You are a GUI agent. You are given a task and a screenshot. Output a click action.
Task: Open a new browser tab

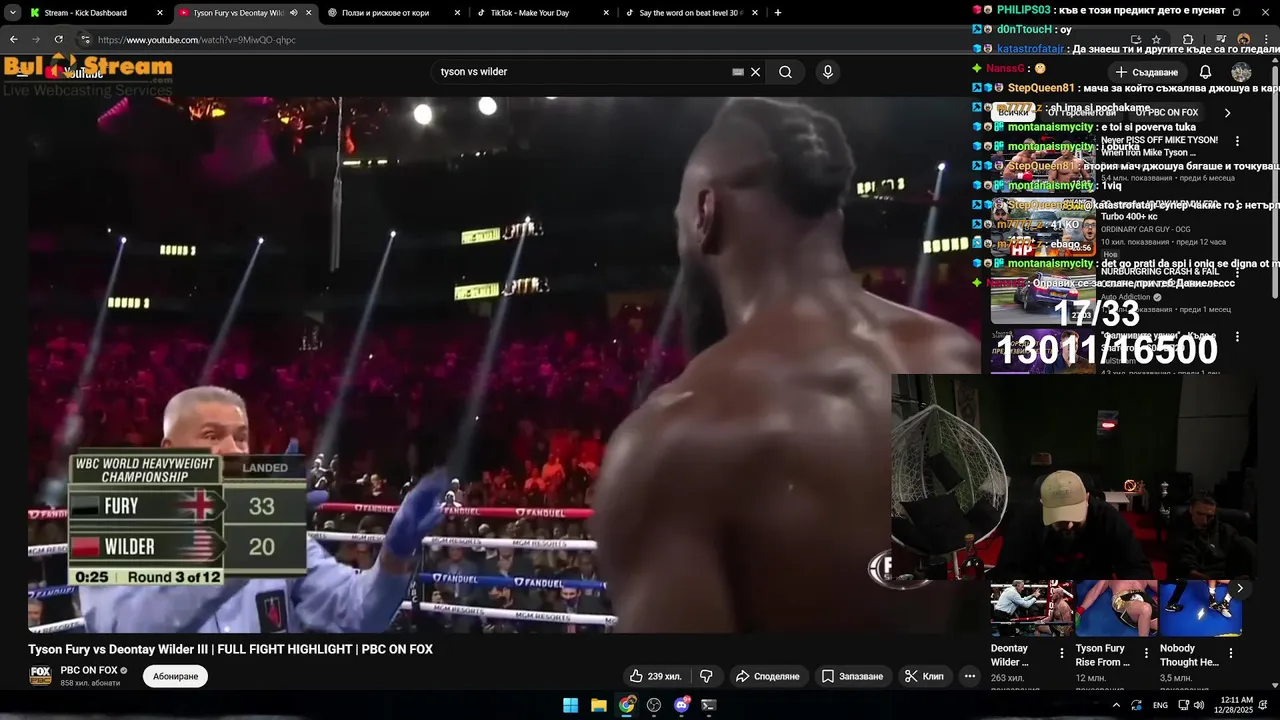778,13
